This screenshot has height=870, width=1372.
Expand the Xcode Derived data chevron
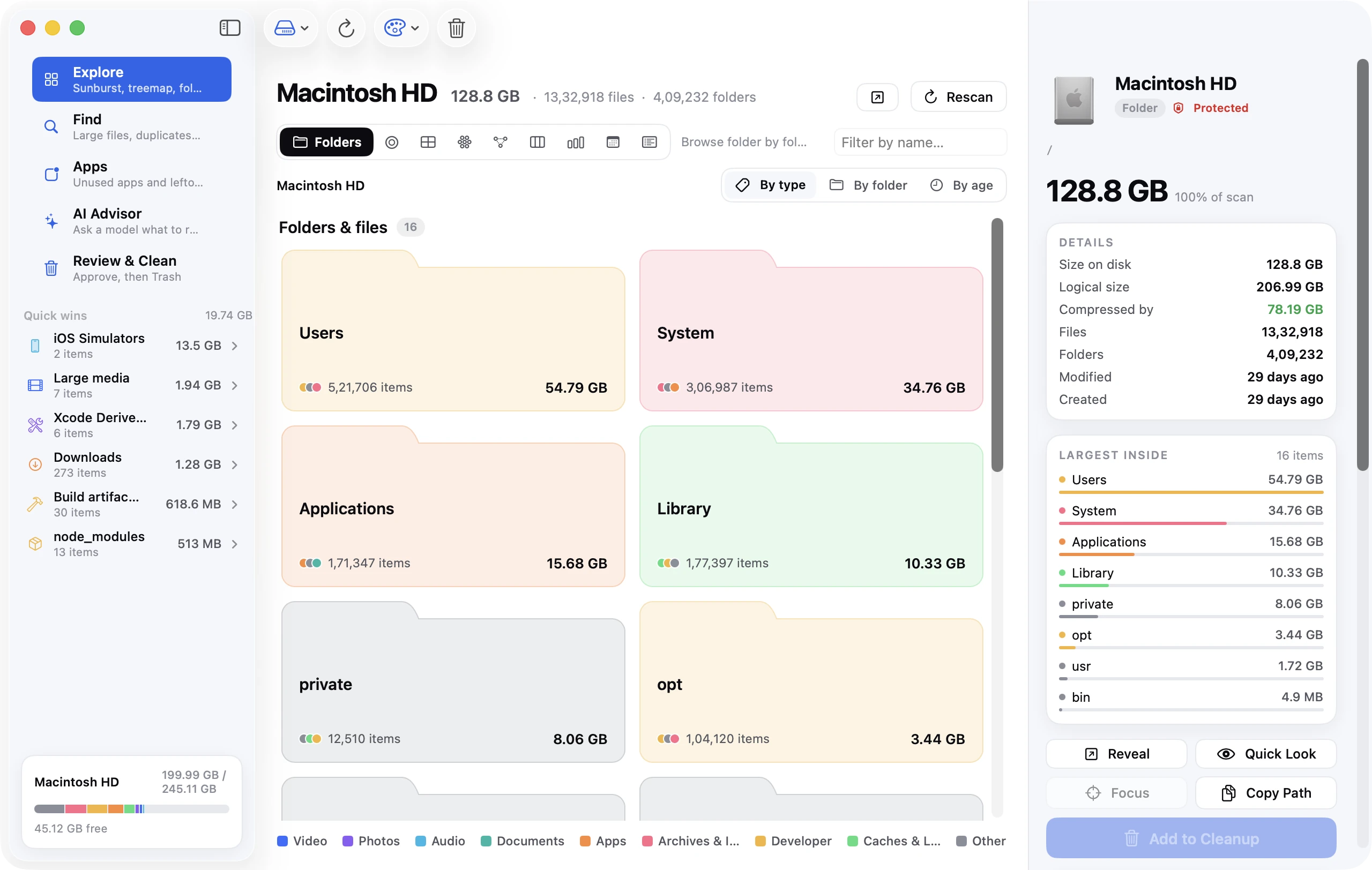(x=235, y=425)
